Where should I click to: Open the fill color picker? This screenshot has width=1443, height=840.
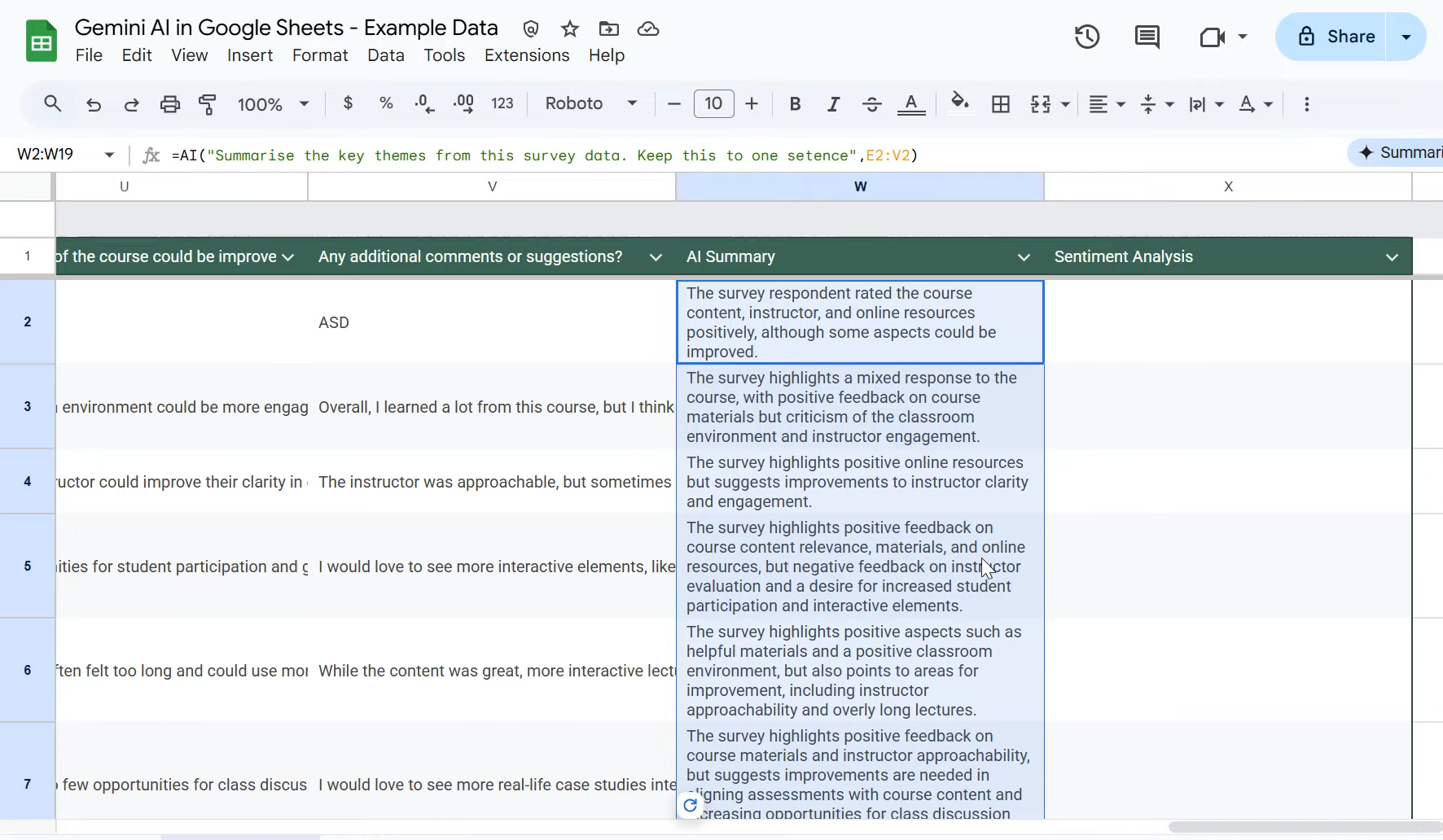pyautogui.click(x=960, y=103)
